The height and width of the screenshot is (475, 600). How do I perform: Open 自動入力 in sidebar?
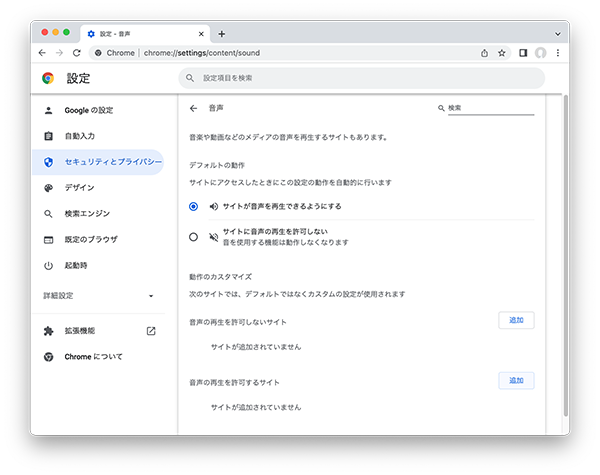coord(98,136)
